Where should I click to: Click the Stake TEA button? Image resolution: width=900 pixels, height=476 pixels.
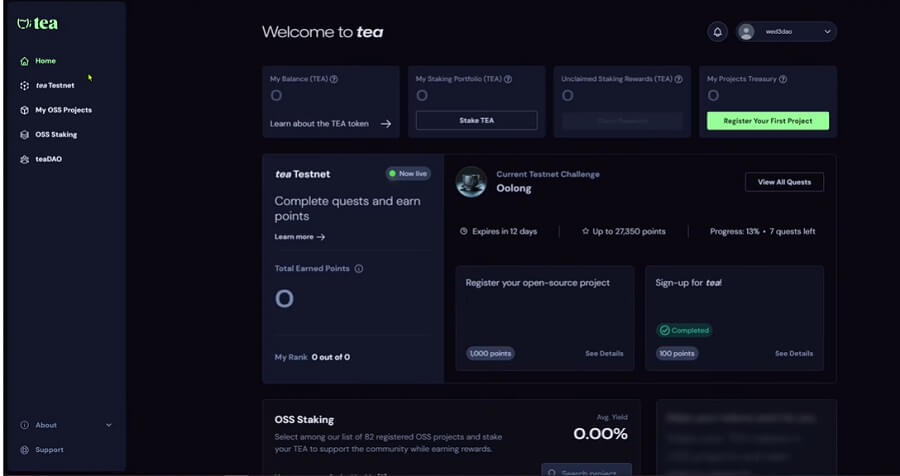[476, 121]
